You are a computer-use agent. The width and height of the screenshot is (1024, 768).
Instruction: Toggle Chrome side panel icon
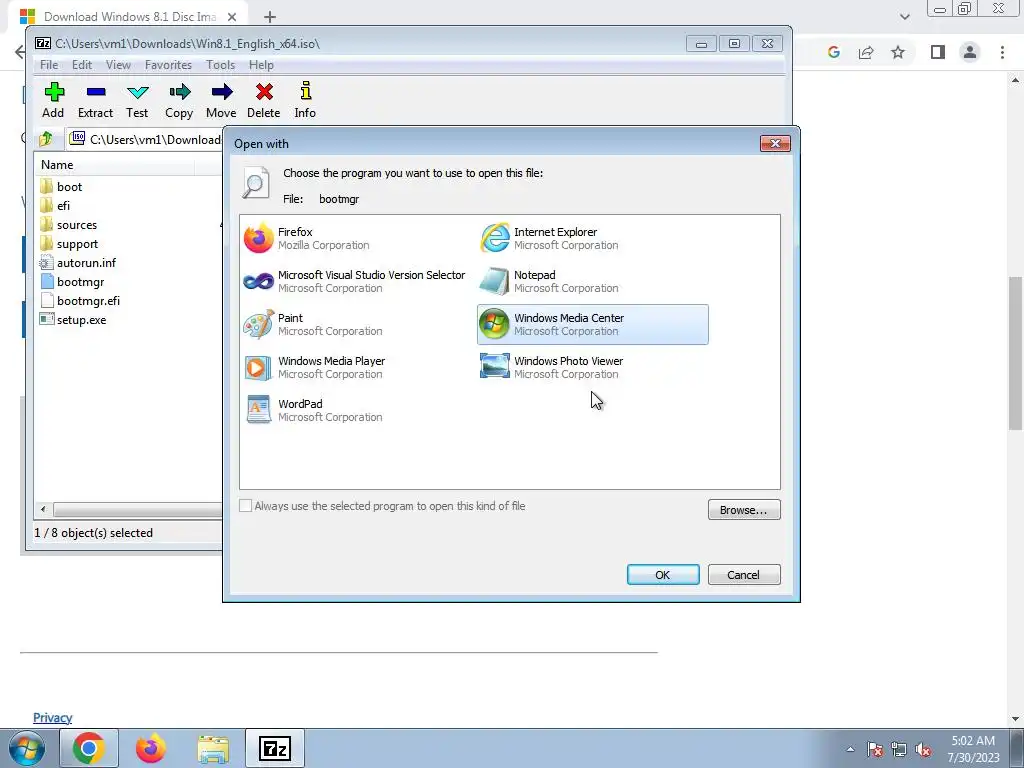point(938,52)
